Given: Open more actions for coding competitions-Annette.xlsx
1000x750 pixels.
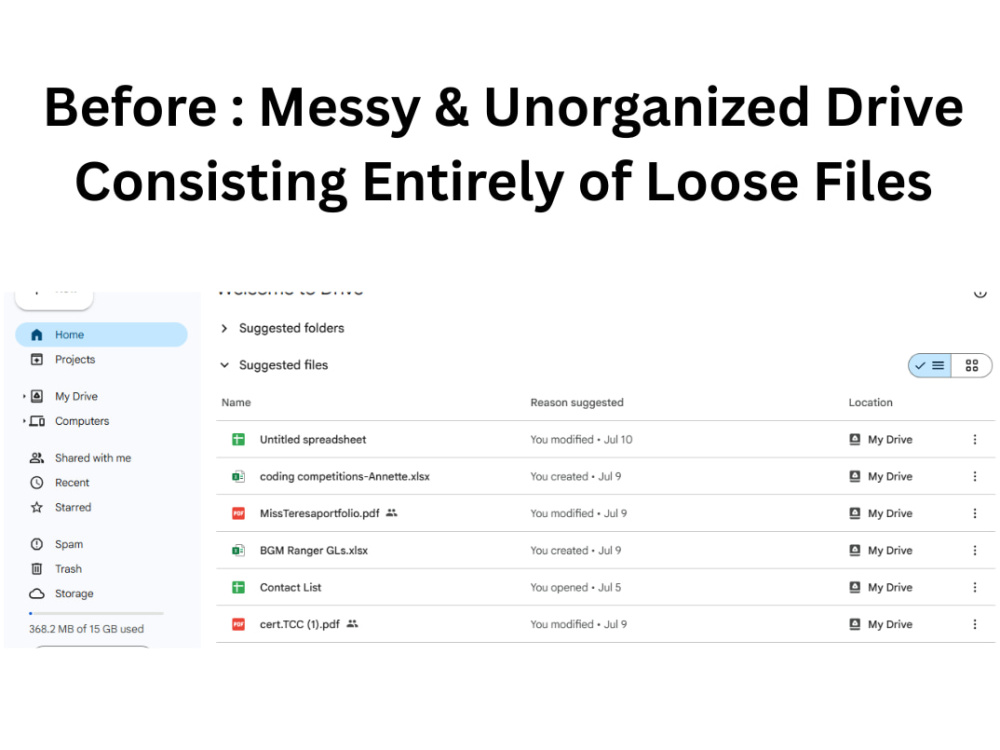Looking at the screenshot, I should point(974,477).
